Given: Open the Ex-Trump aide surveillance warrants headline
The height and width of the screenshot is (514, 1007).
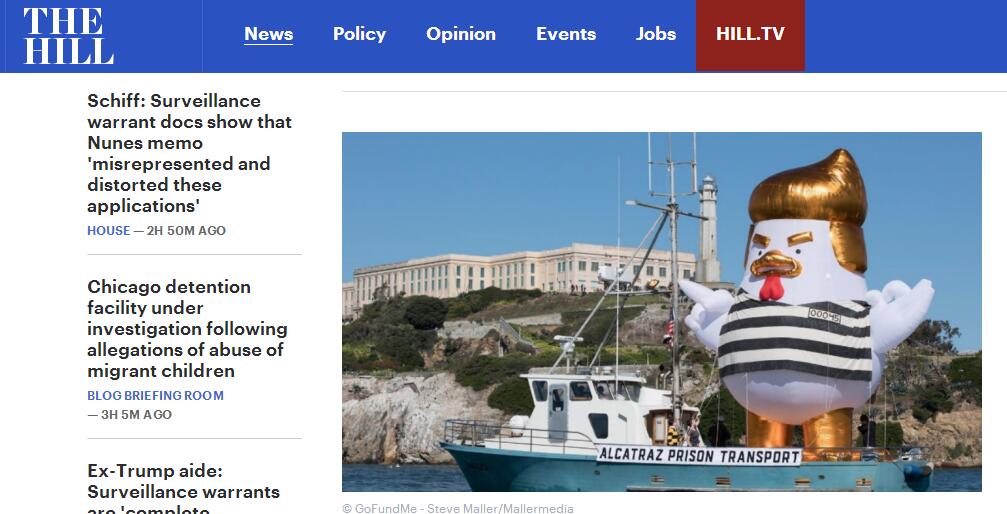Looking at the screenshot, I should point(184,488).
